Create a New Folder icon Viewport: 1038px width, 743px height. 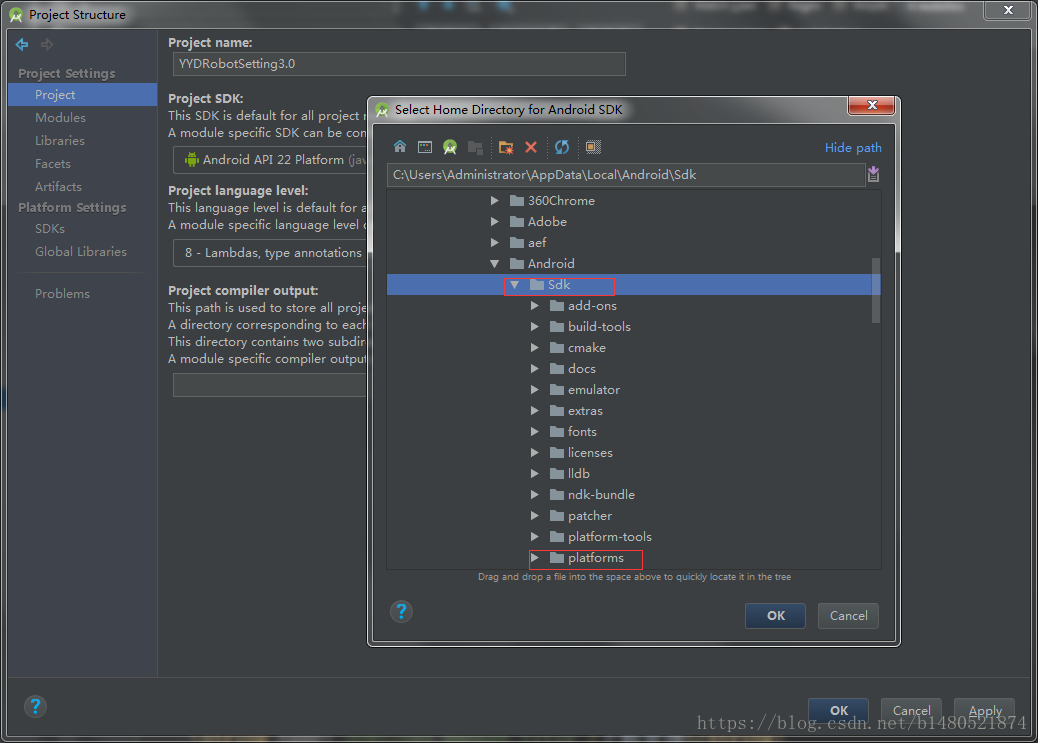506,147
